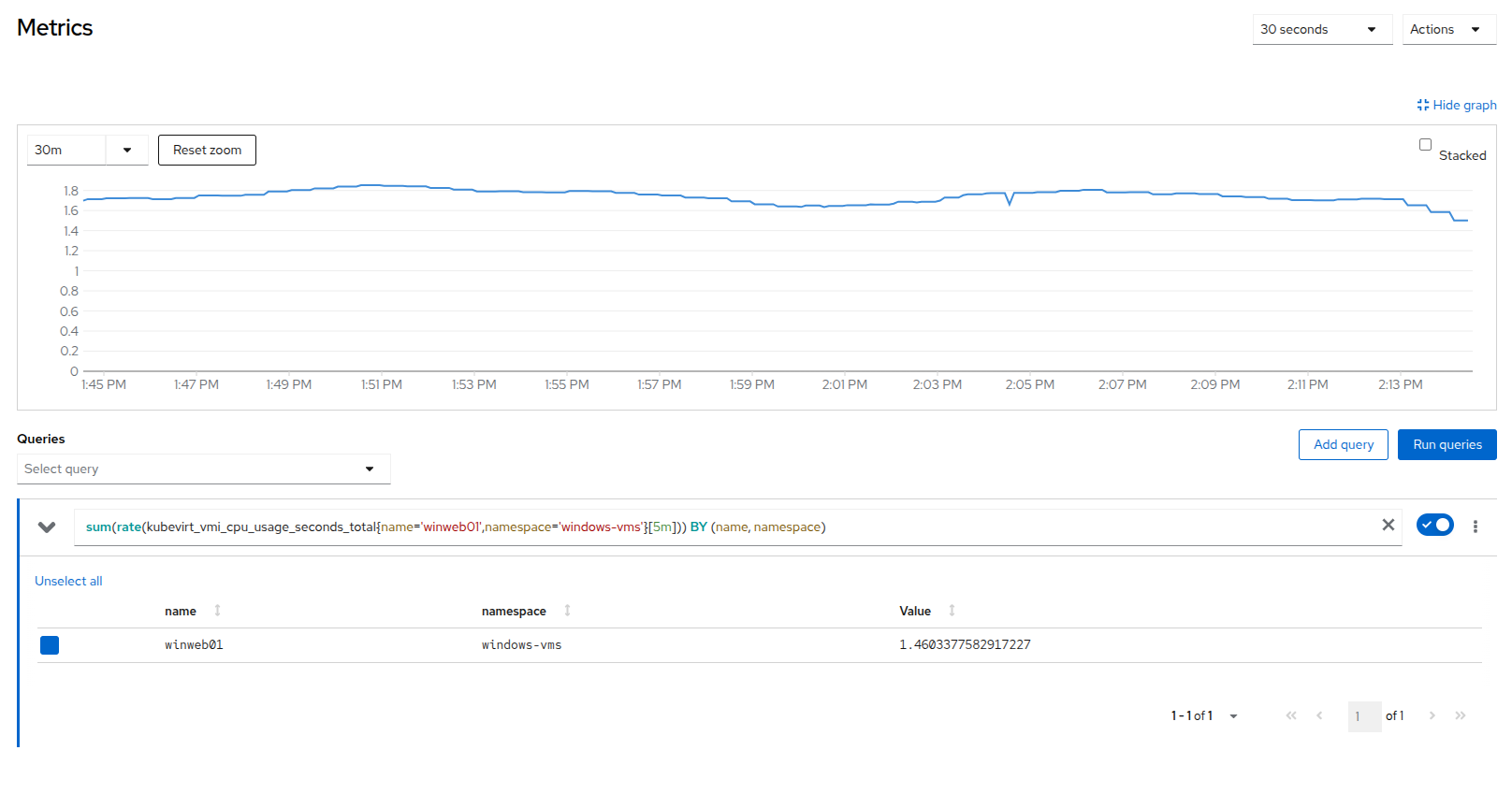
Task: Open the 30 seconds refresh dropdown
Action: [1321, 30]
